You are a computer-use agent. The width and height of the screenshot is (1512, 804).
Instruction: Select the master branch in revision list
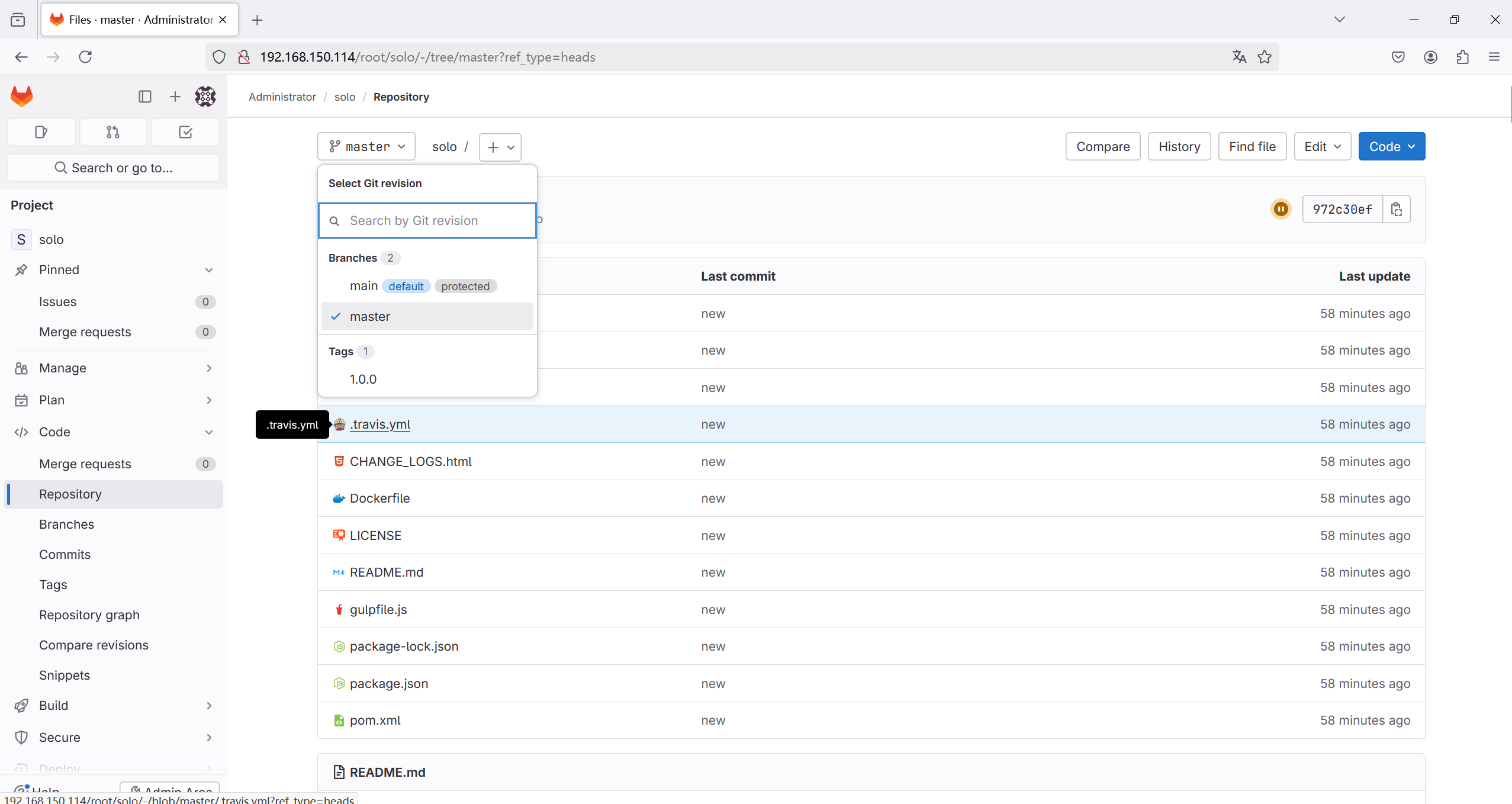pyautogui.click(x=427, y=316)
